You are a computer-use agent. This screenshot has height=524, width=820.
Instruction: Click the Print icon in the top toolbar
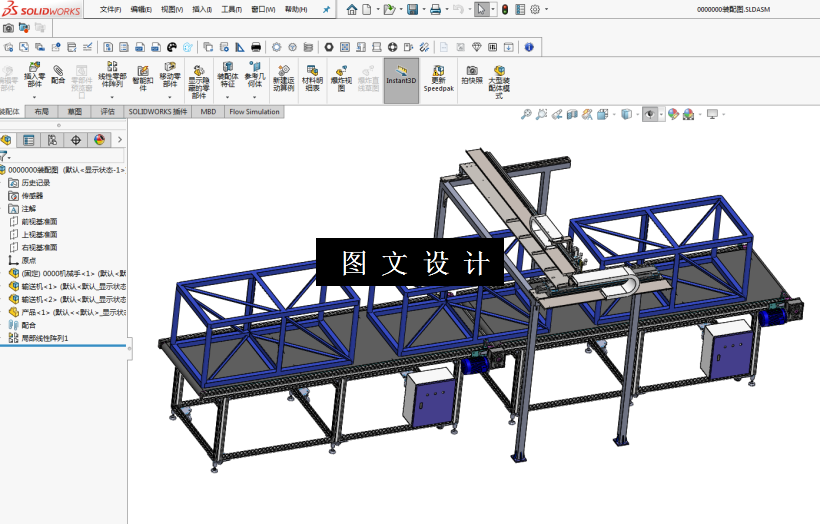435,9
